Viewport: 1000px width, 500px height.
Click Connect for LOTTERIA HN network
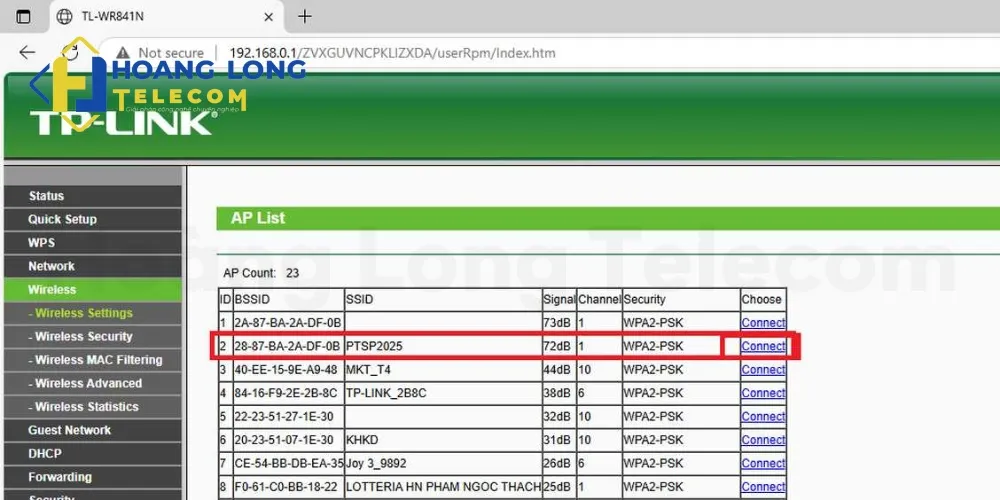(763, 487)
